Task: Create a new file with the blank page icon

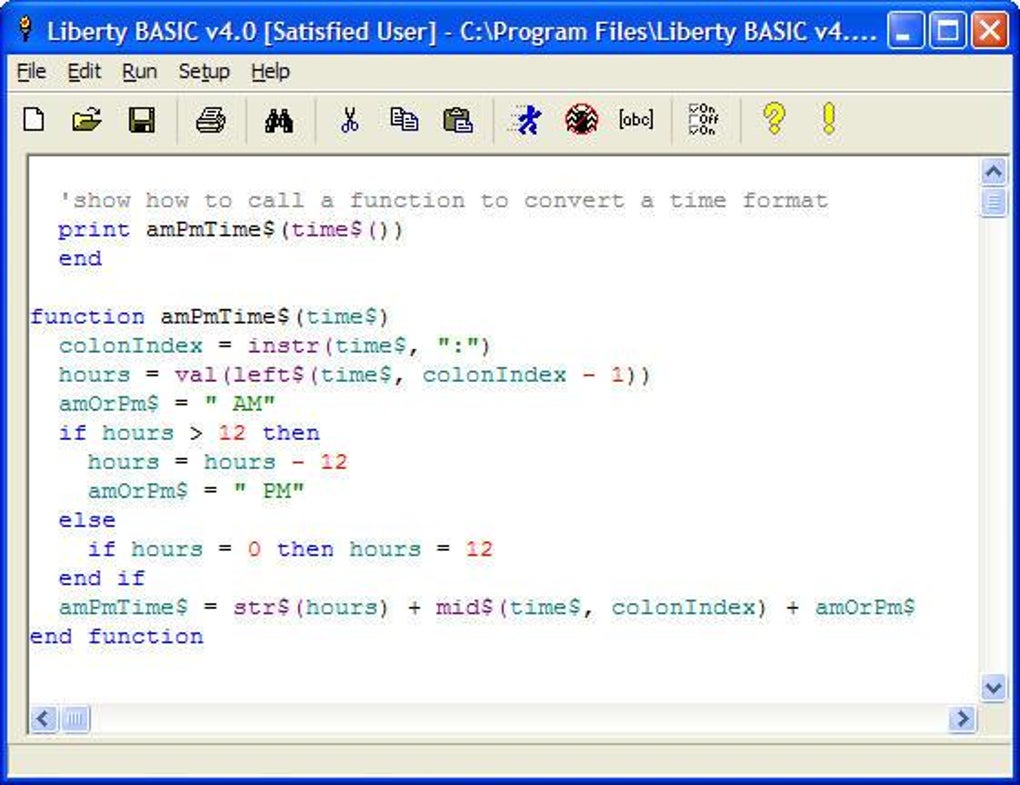Action: [34, 120]
